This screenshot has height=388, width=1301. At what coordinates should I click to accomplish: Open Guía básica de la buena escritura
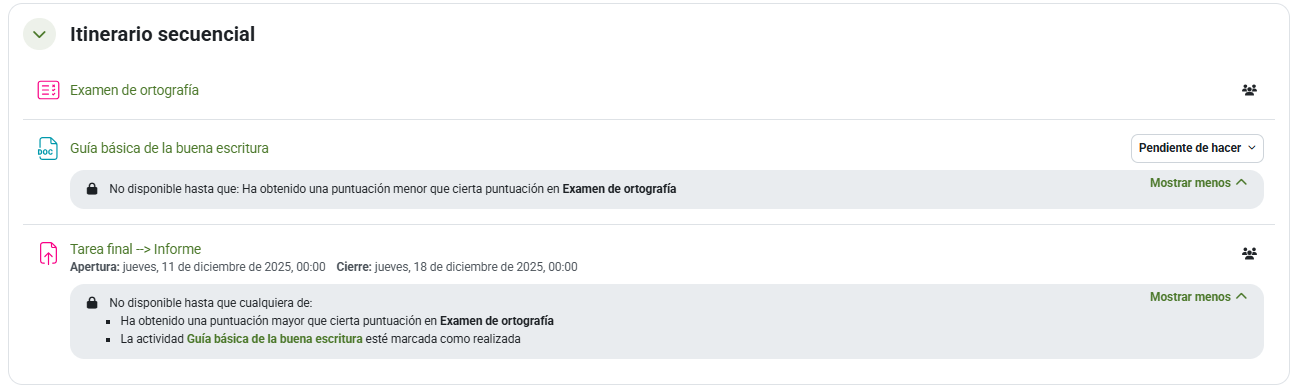(169, 148)
